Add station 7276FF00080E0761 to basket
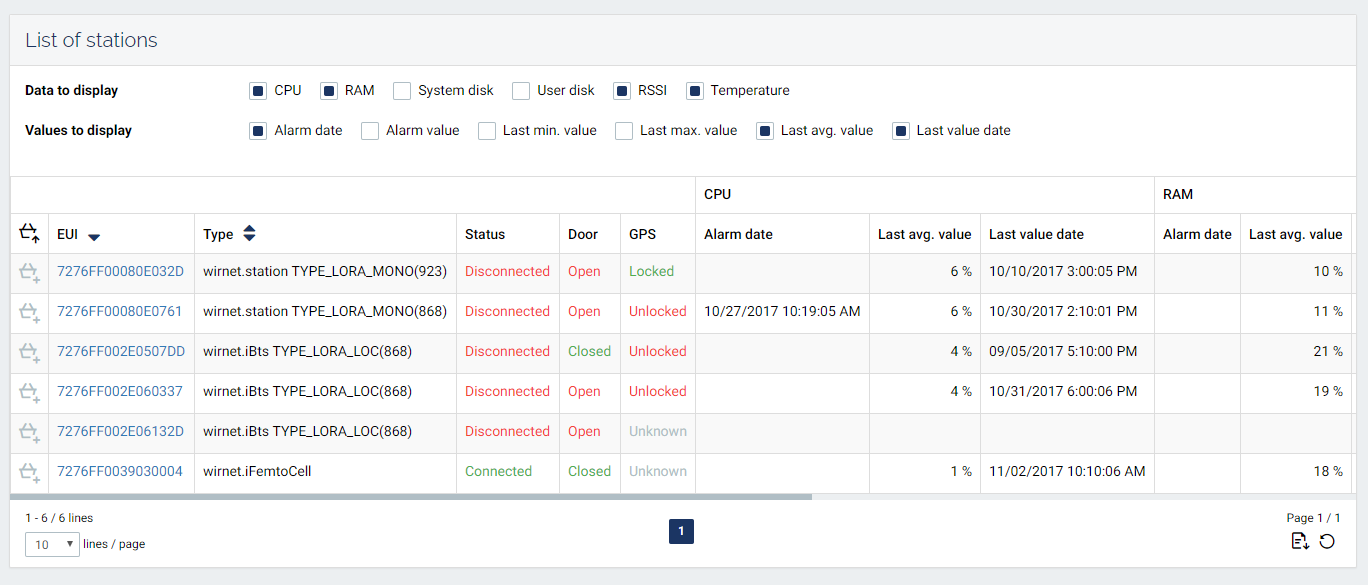The width and height of the screenshot is (1368, 585). [x=29, y=312]
